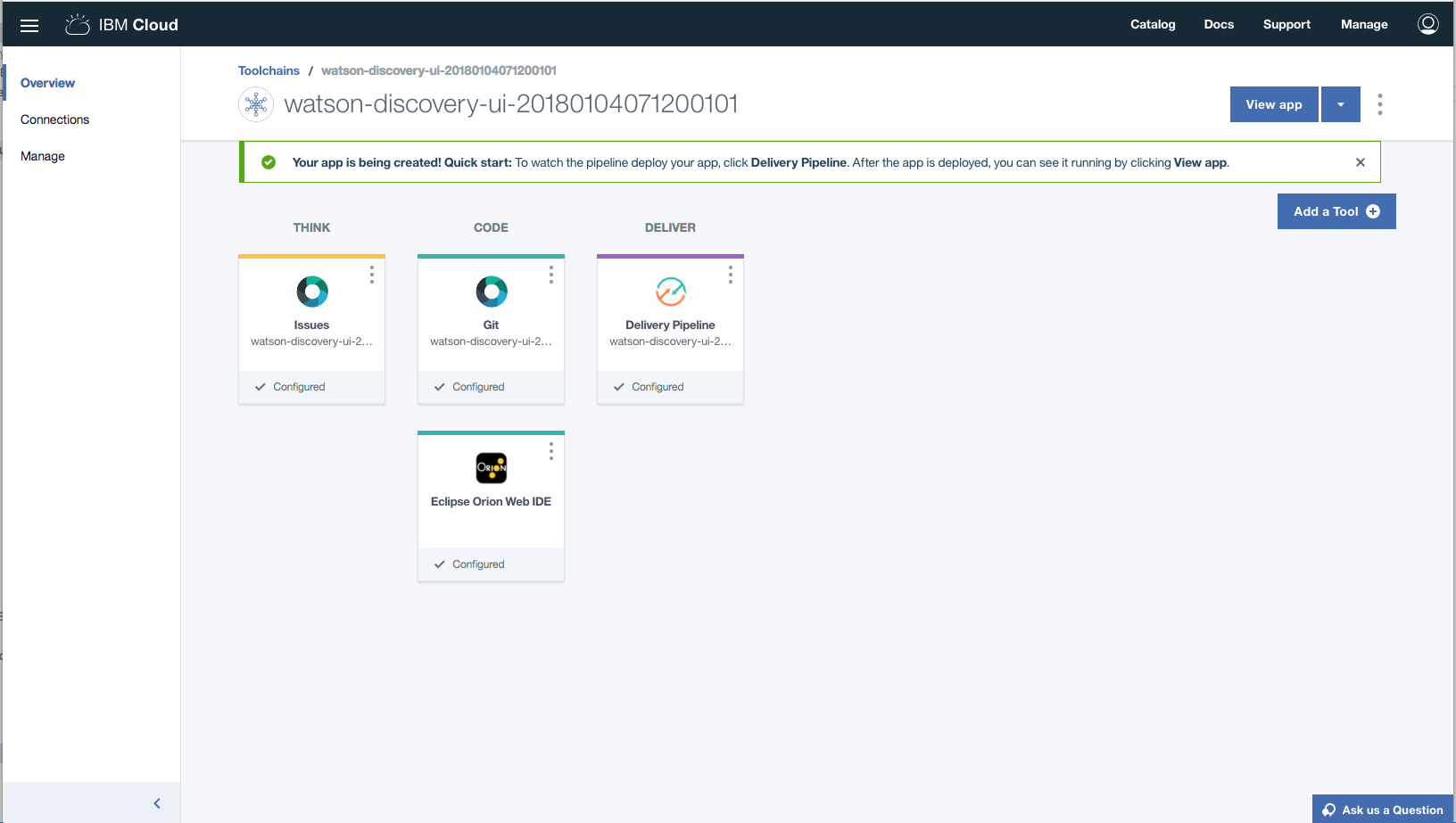
Task: Open Support in top navigation
Action: (x=1286, y=25)
